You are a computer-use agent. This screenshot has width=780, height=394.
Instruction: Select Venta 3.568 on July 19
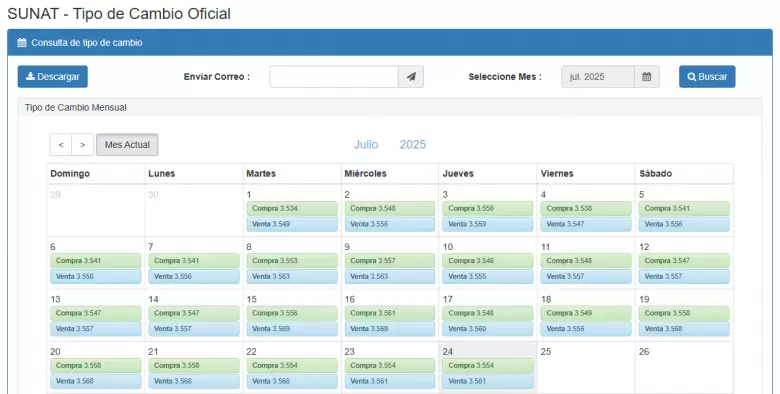tap(684, 329)
